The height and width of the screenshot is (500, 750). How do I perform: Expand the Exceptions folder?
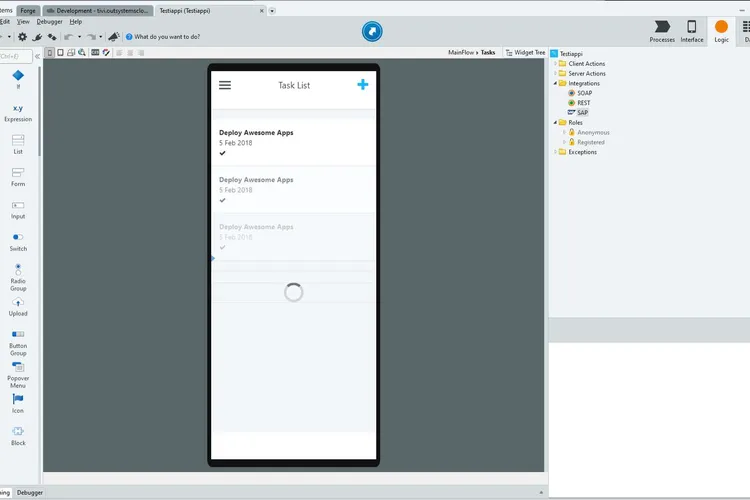[x=555, y=152]
